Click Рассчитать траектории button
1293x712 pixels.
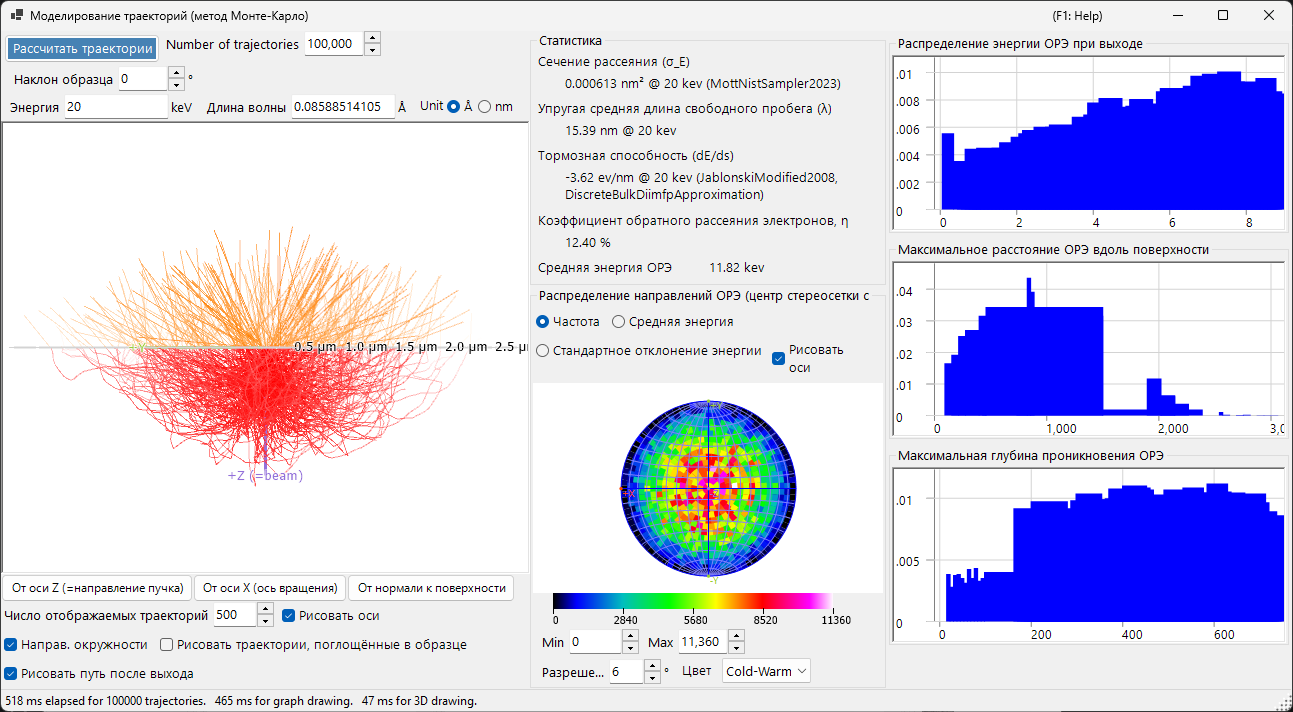click(x=83, y=48)
